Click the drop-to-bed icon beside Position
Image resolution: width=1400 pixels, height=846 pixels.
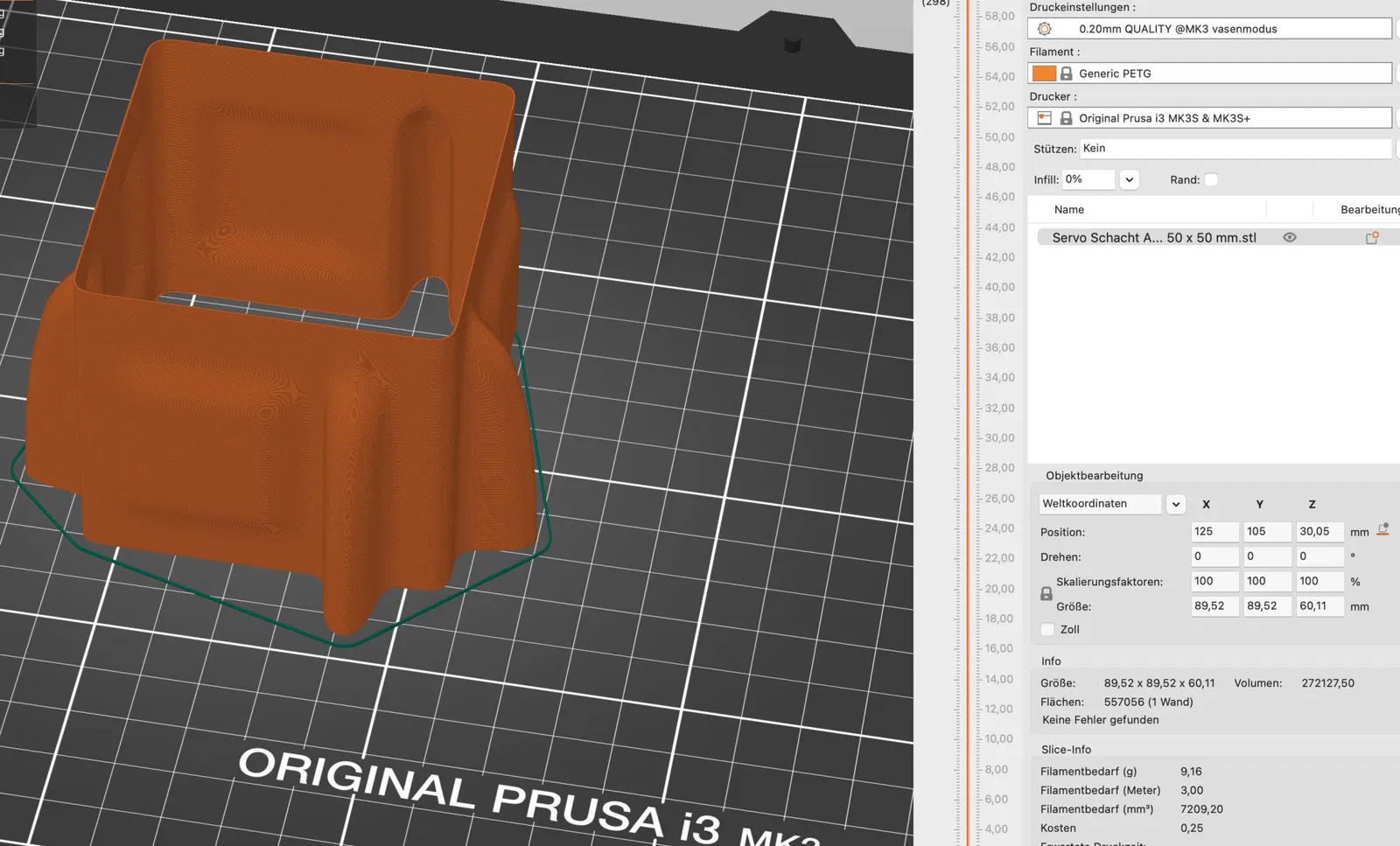pos(1382,530)
